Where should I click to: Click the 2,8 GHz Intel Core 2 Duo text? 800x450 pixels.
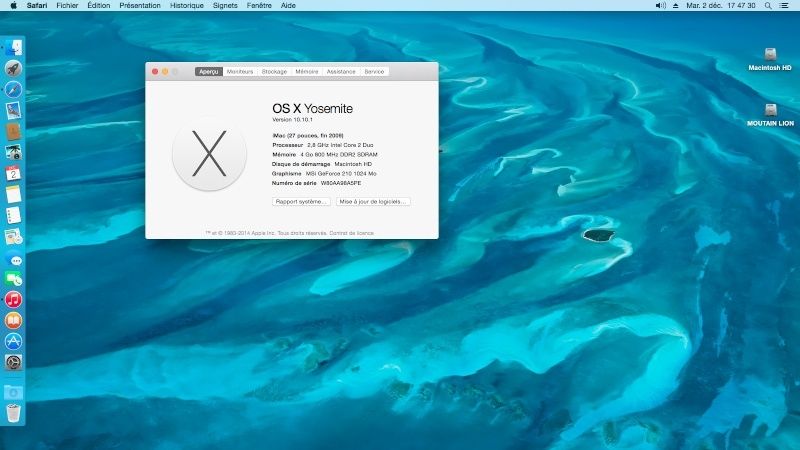(x=340, y=145)
